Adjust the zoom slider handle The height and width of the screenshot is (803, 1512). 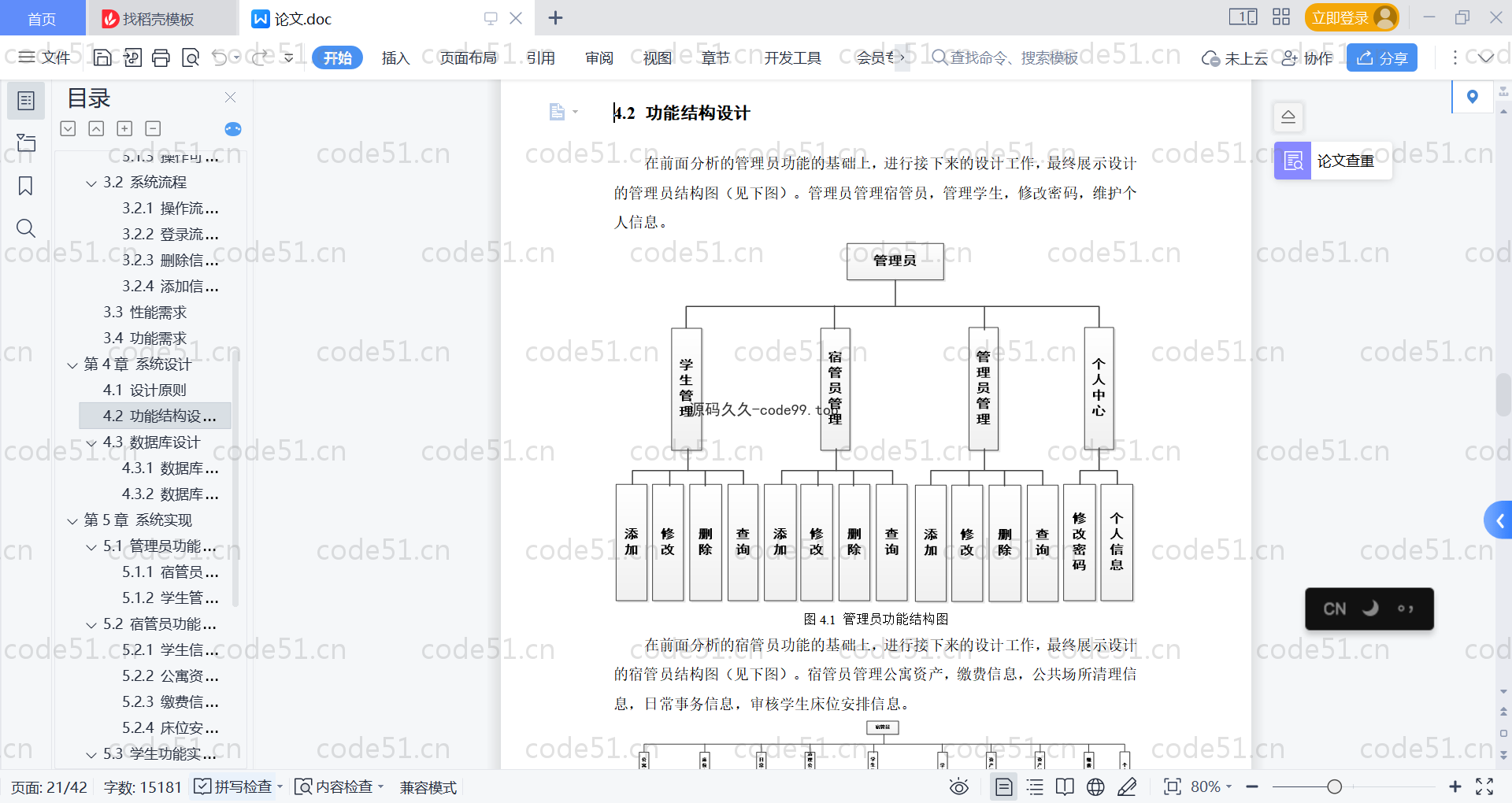[1334, 786]
